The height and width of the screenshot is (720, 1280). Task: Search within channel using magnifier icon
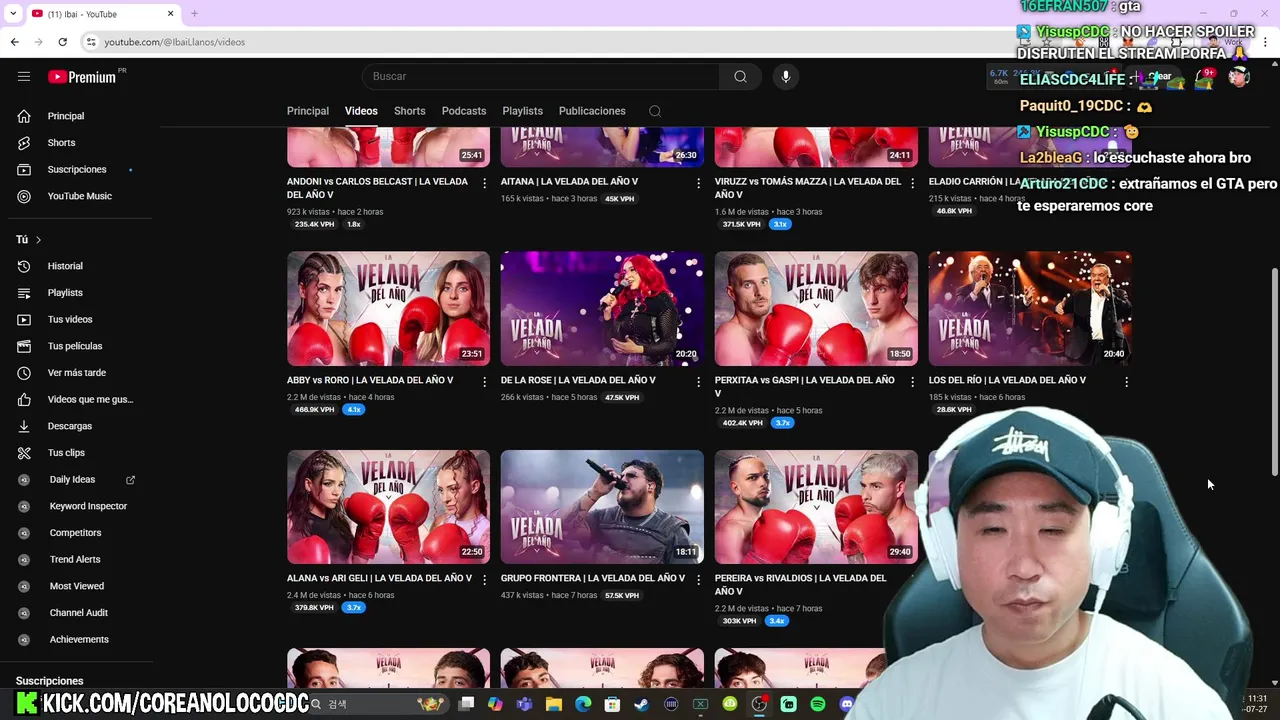[x=655, y=111]
